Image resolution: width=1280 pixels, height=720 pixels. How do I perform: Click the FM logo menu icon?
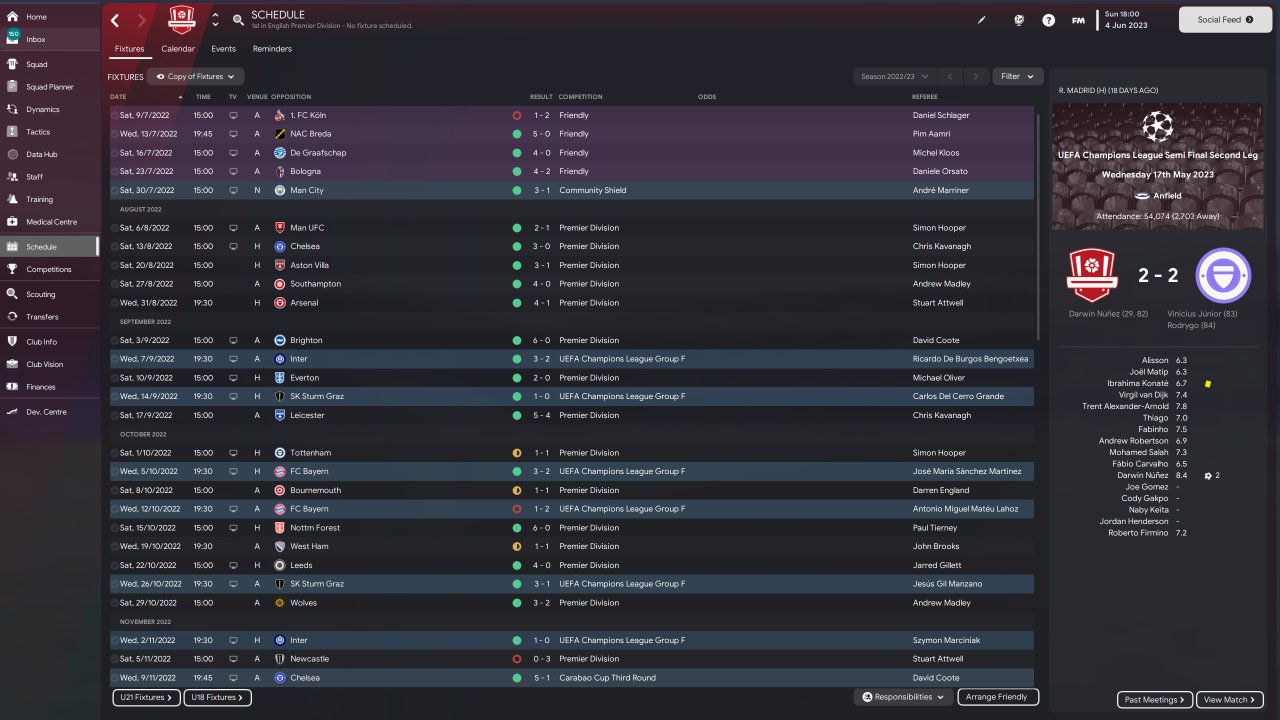coord(1078,20)
